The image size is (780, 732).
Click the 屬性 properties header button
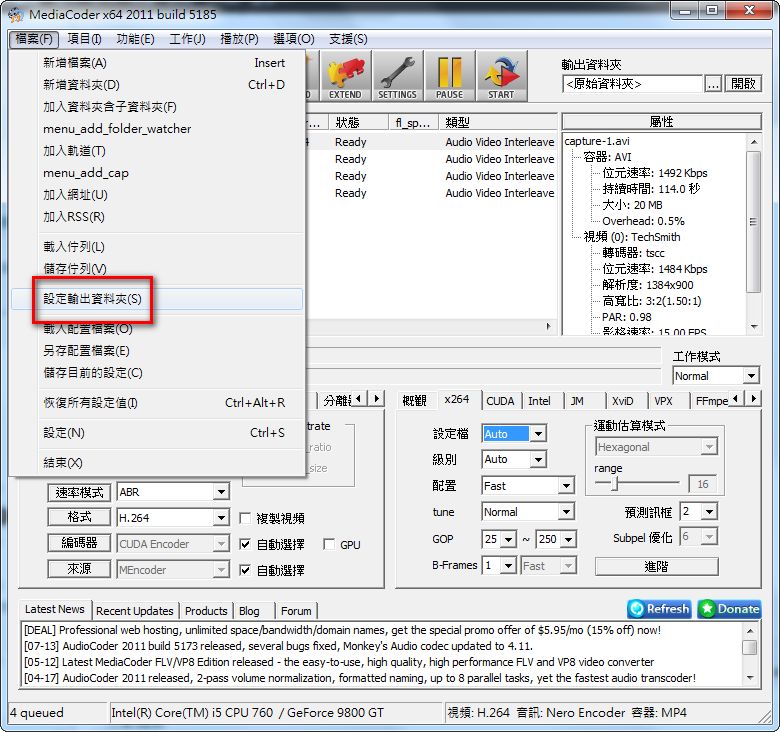662,122
